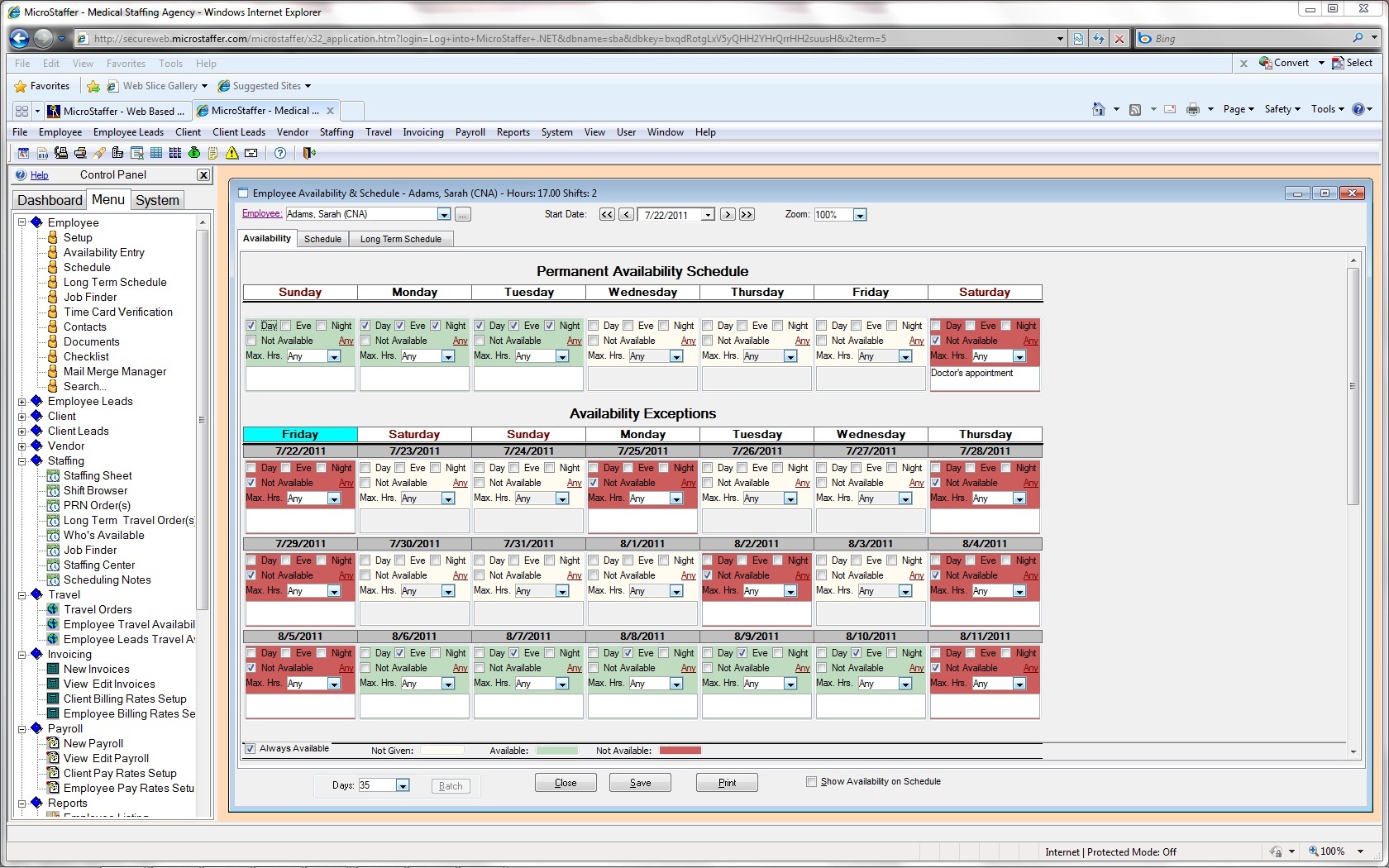Click the question mark help toolbar icon

click(280, 153)
